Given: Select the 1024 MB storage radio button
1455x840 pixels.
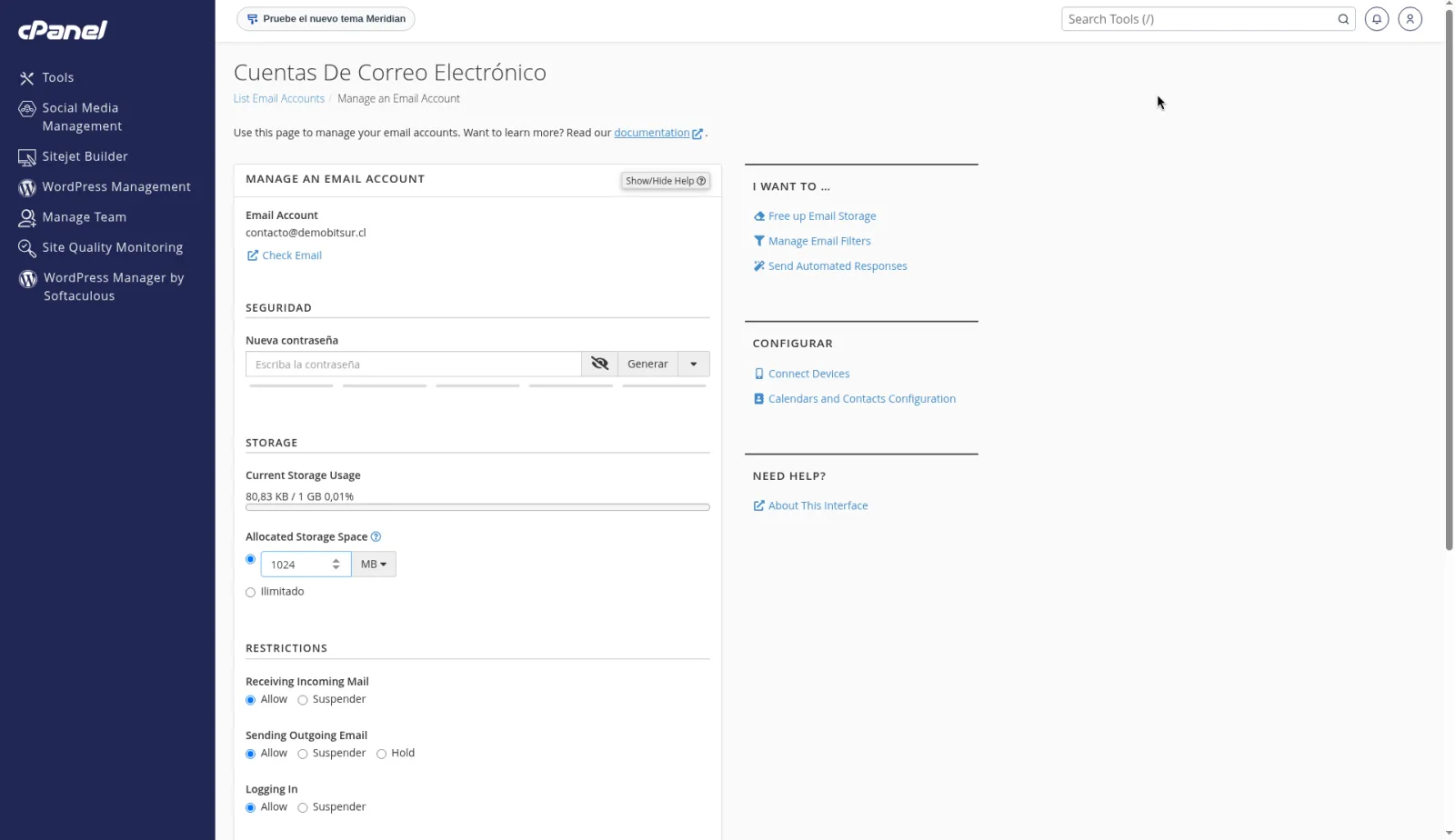Looking at the screenshot, I should click(251, 559).
